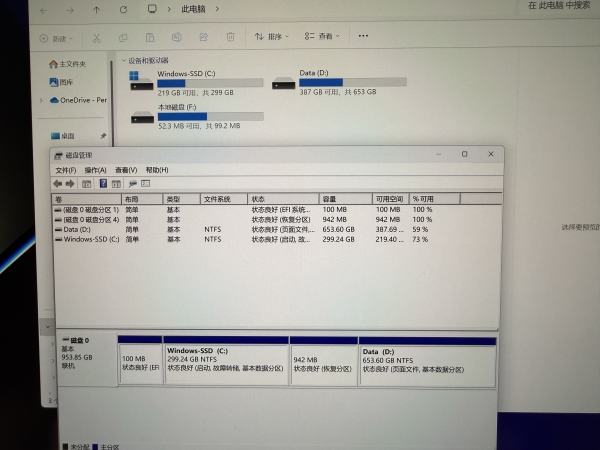Sort by the 卷 column header
The image size is (600, 450).
(x=87, y=199)
